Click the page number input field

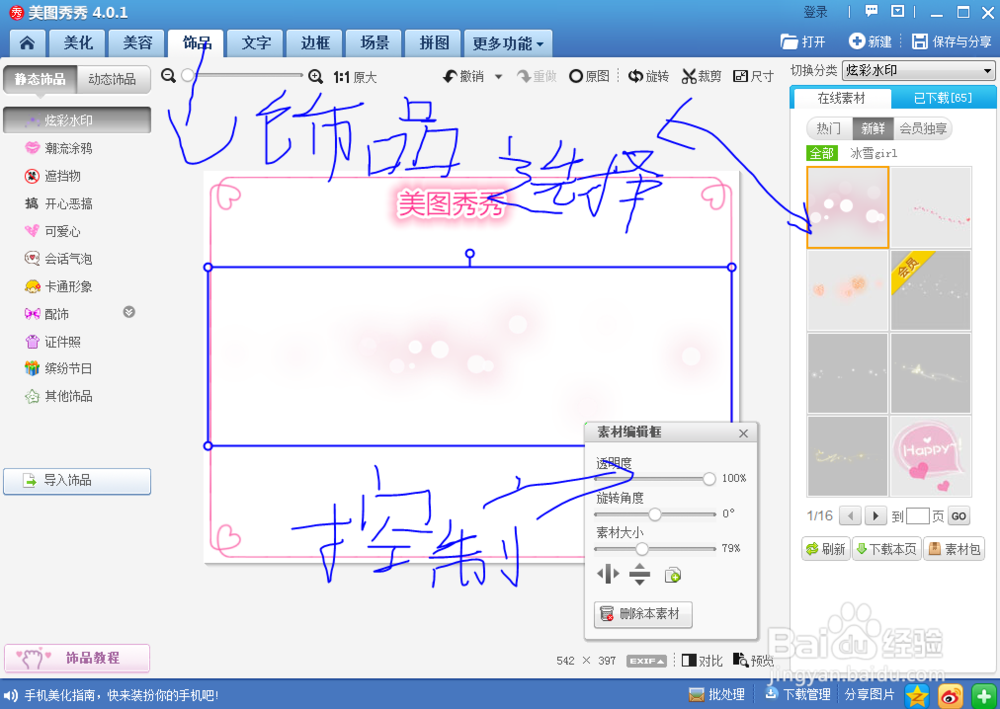click(917, 516)
